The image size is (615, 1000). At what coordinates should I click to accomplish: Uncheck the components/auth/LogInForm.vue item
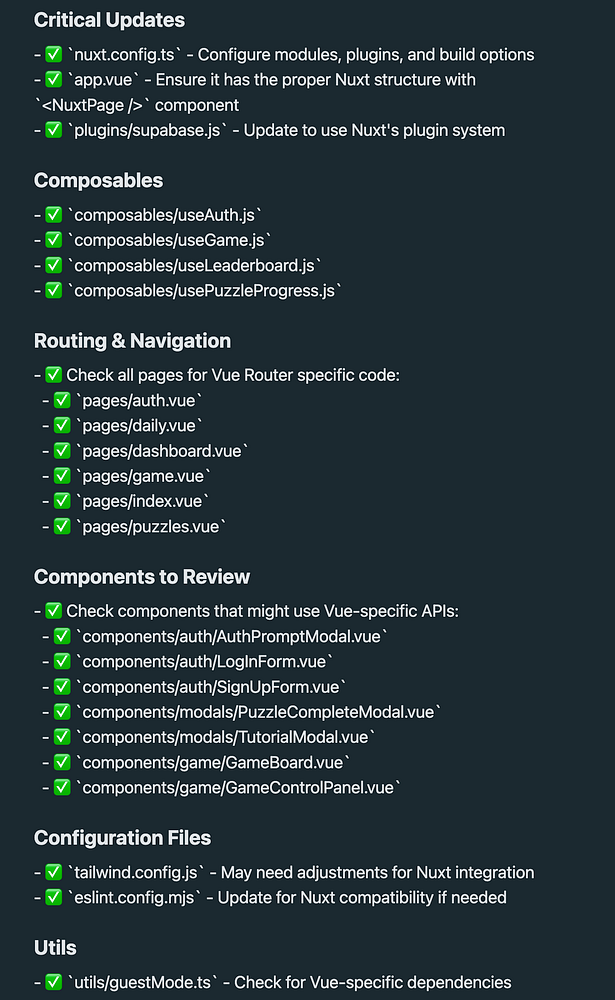(x=62, y=662)
